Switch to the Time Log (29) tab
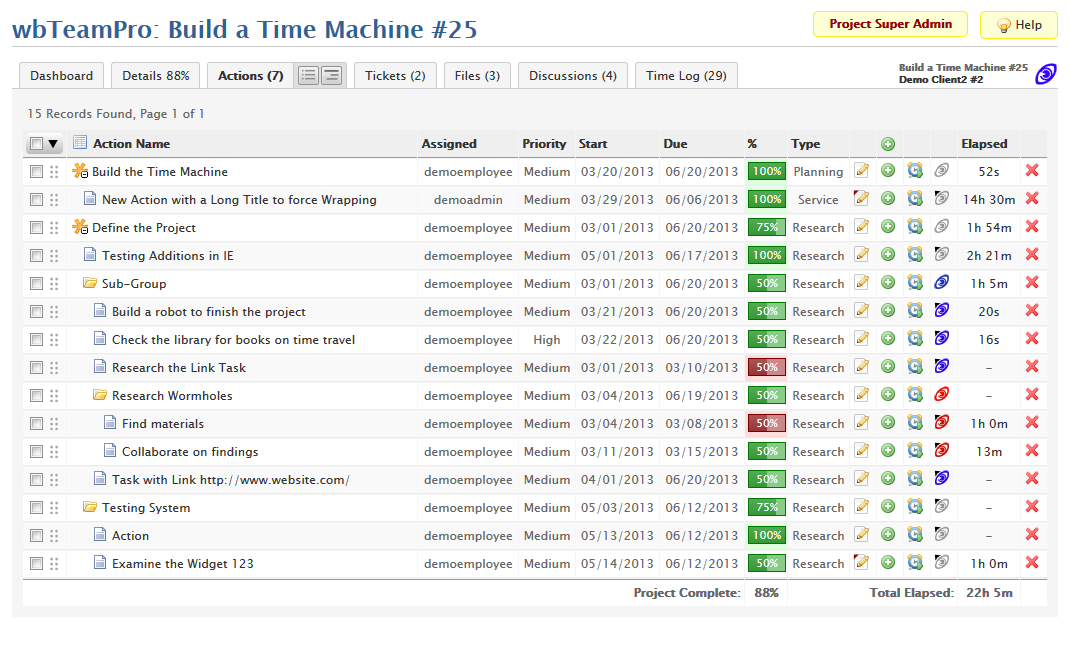Image resolution: width=1069 pixels, height=665 pixels. (686, 76)
